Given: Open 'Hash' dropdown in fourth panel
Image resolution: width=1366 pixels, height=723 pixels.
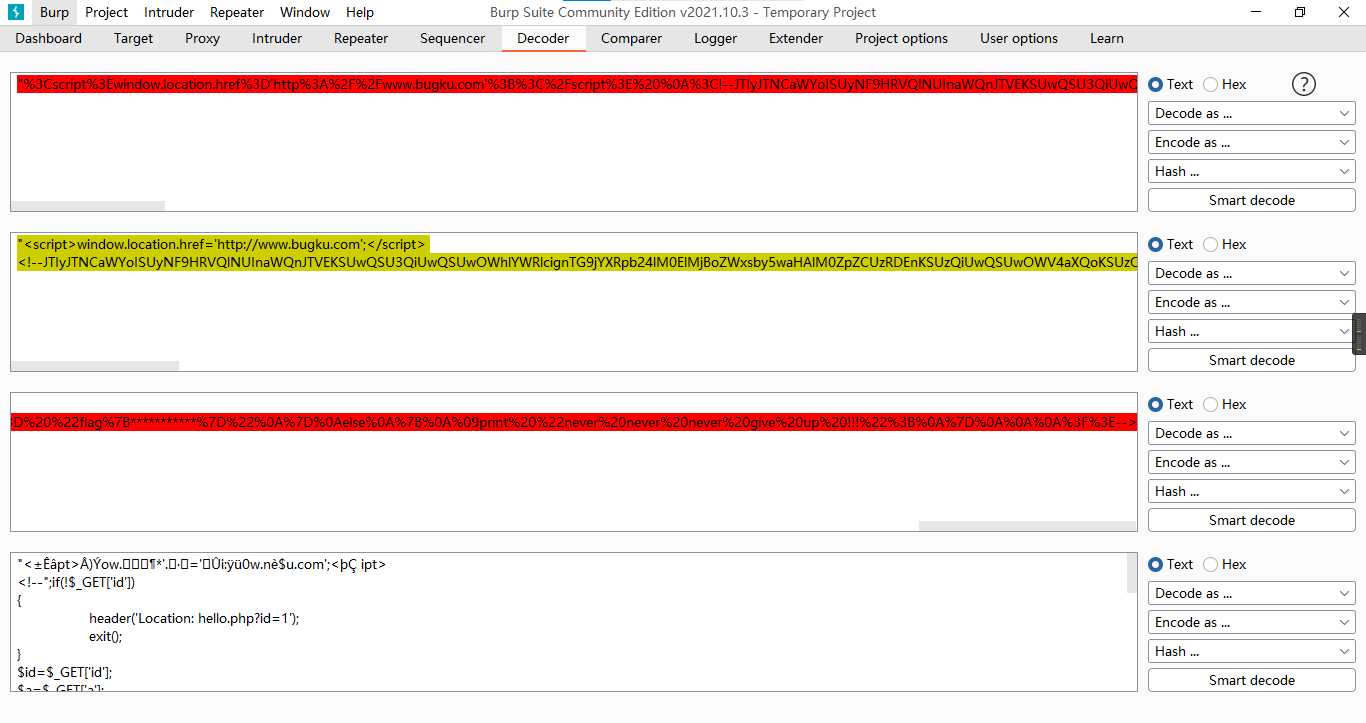Looking at the screenshot, I should 1252,651.
